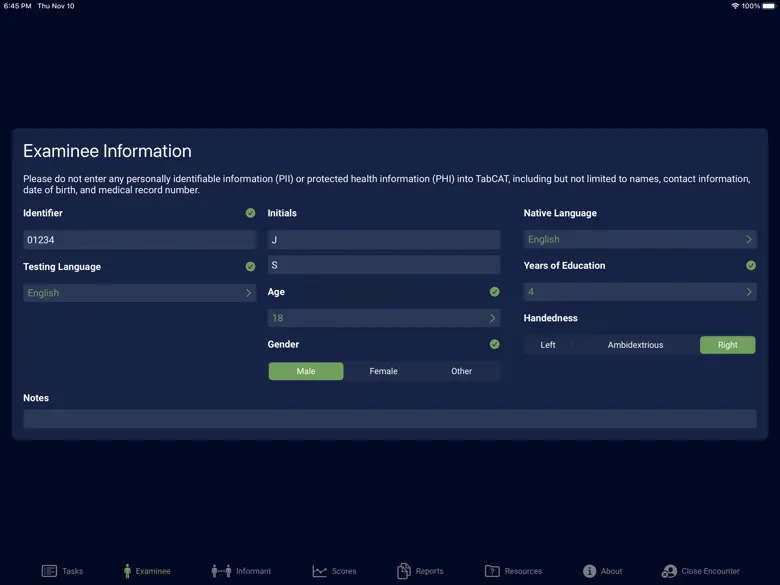The height and width of the screenshot is (585, 780).
Task: Choose Ambidextrous handedness option
Action: [x=635, y=345]
